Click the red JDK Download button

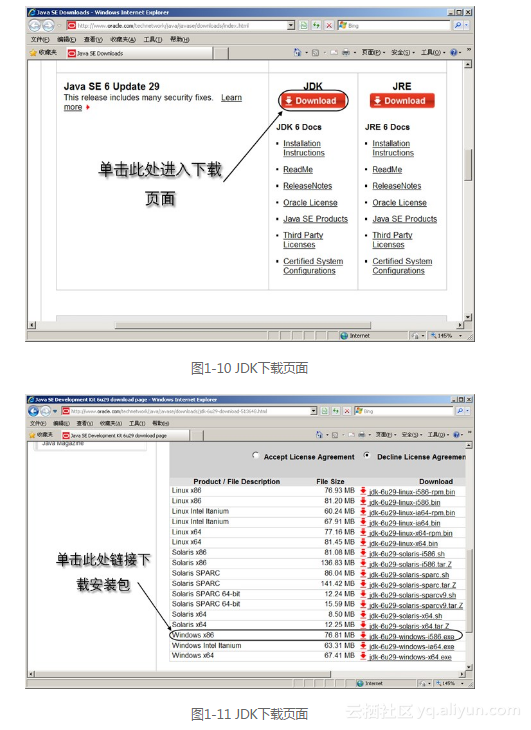313,101
